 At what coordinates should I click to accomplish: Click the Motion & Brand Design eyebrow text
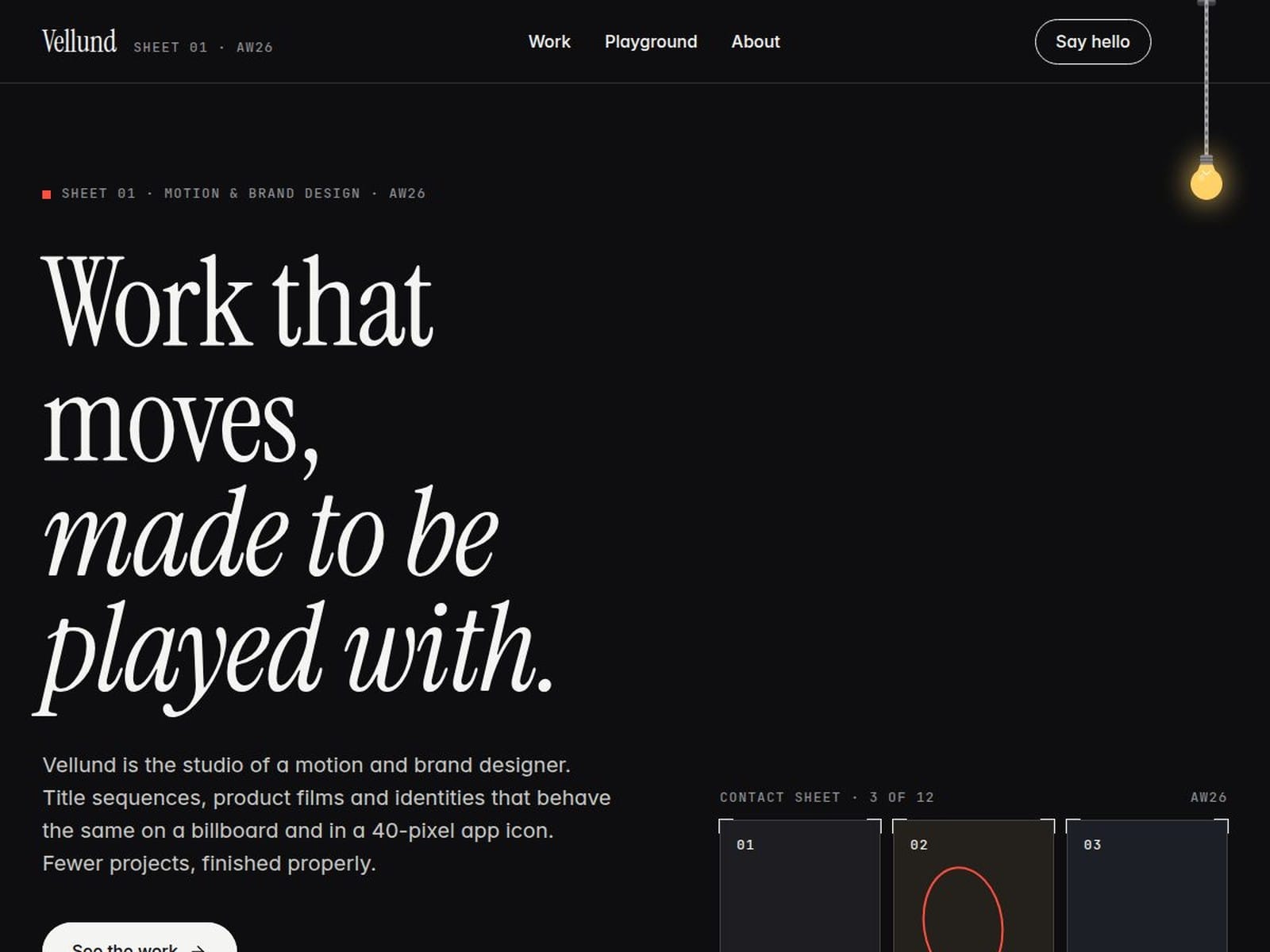pyautogui.click(x=262, y=194)
